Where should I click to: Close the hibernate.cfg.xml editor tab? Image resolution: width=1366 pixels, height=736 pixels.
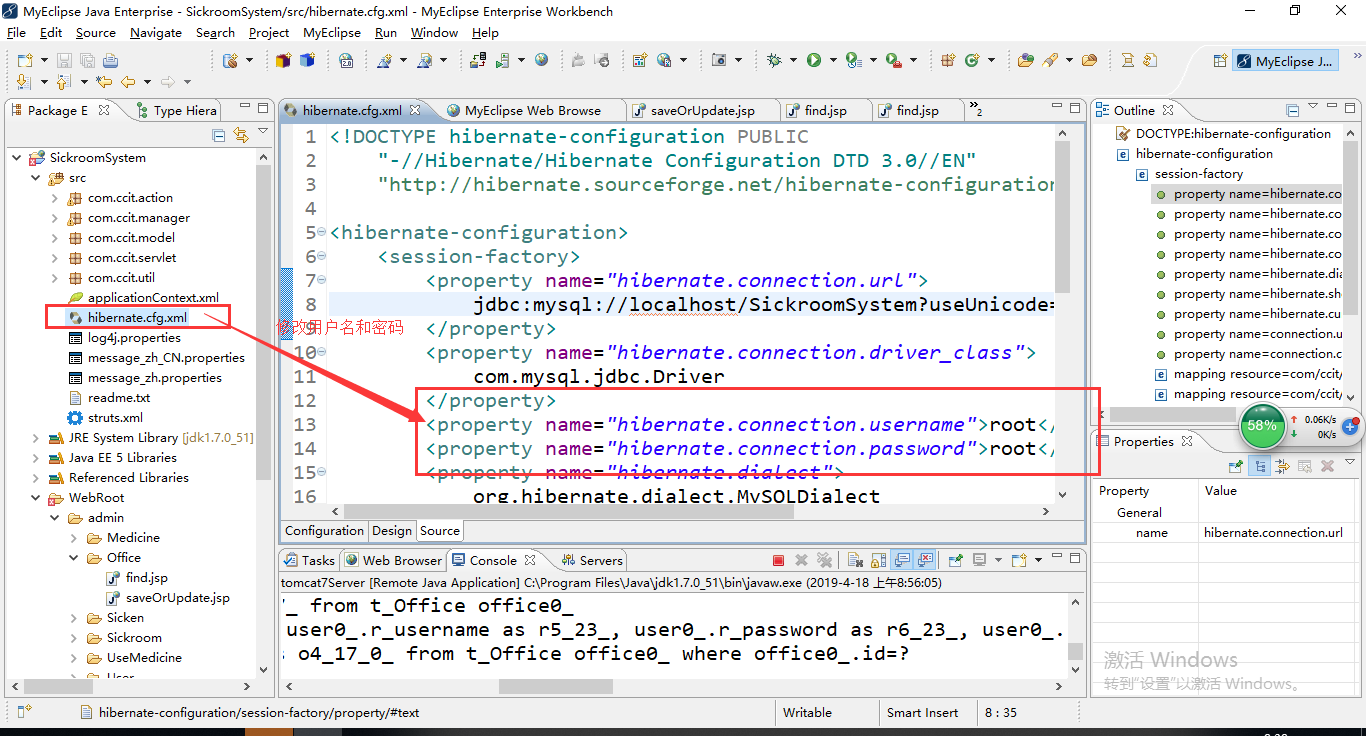tap(415, 110)
